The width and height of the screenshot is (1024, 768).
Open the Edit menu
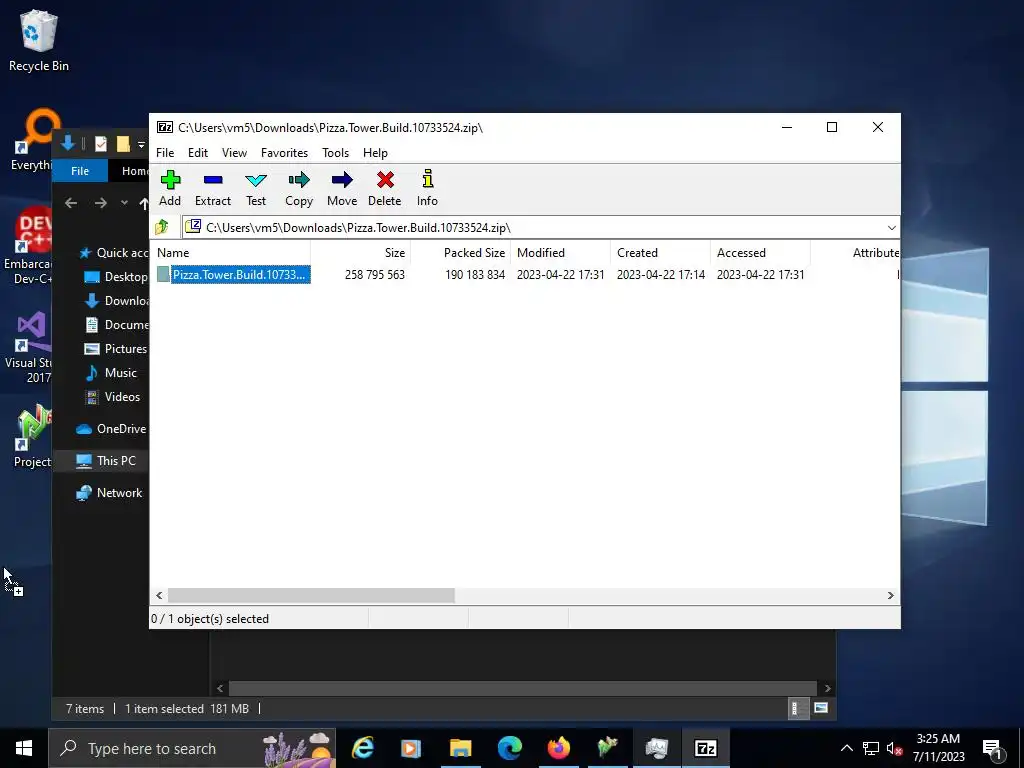tap(198, 153)
